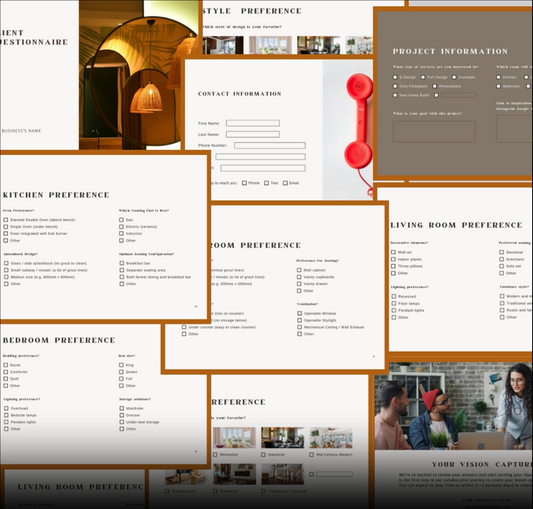Viewport: 533px width, 509px height.
Task: Select Wall art decorative element
Action: tap(393, 252)
